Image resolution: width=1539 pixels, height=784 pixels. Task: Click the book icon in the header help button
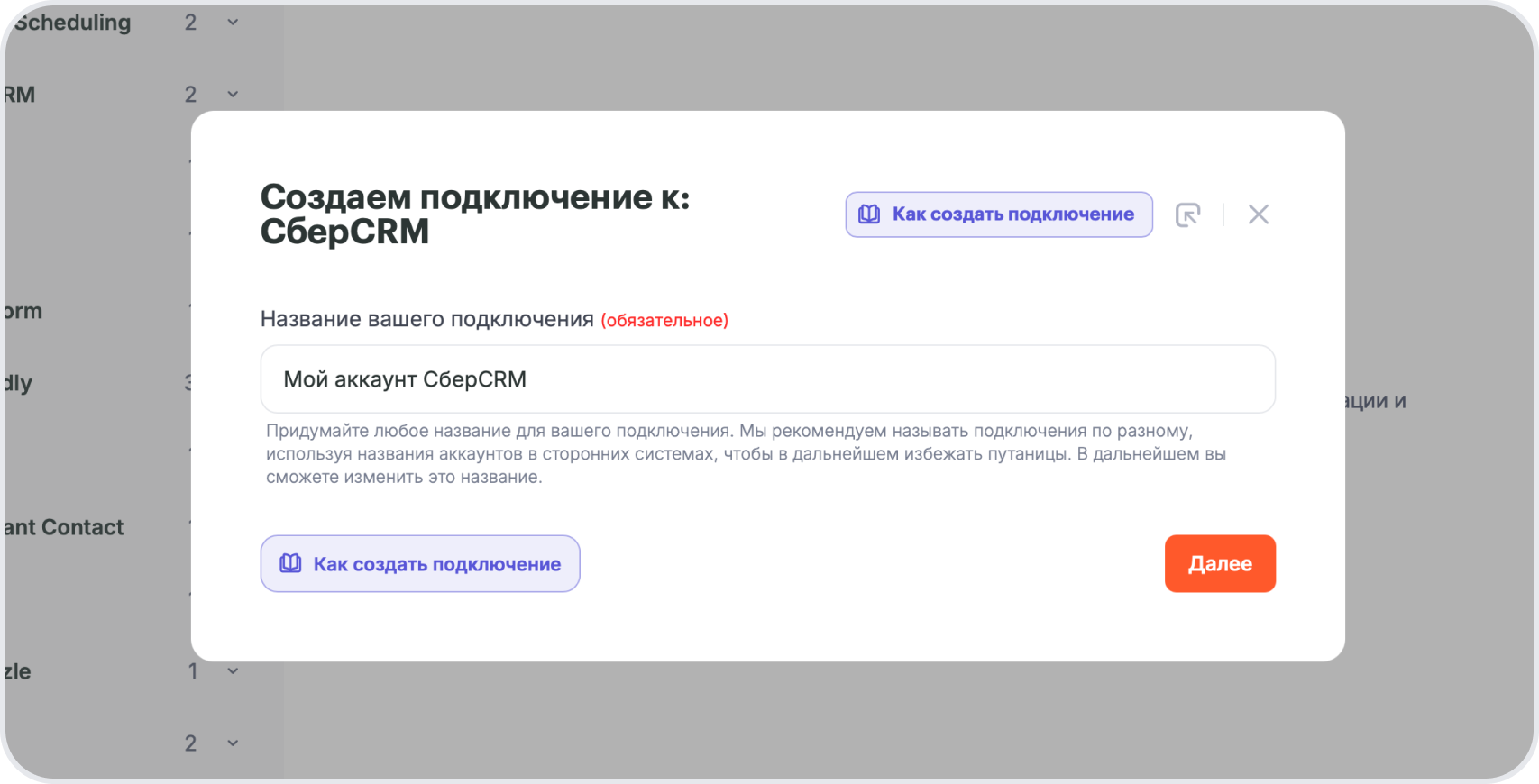(x=869, y=214)
